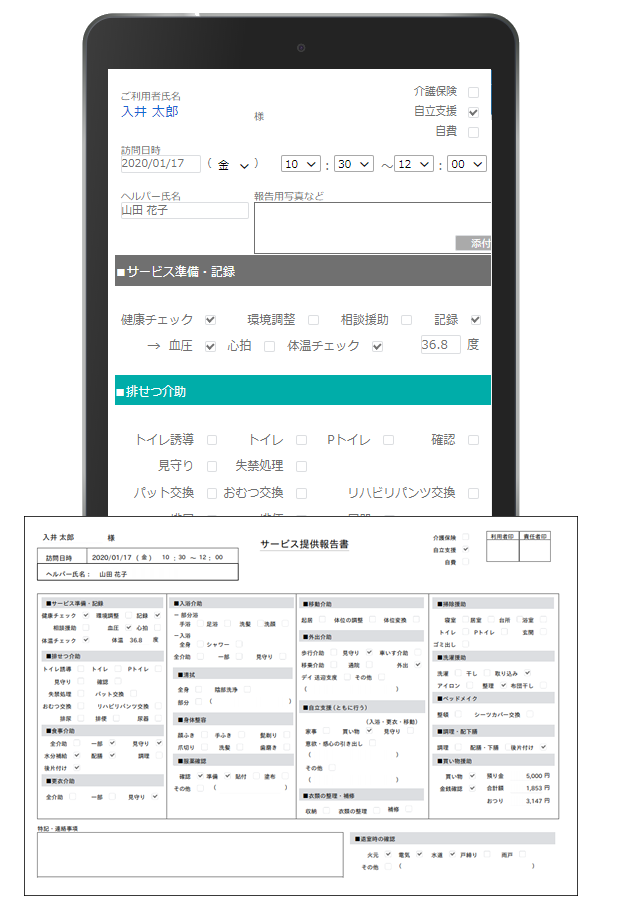Open the end minute dropdown showing 00

467,164
